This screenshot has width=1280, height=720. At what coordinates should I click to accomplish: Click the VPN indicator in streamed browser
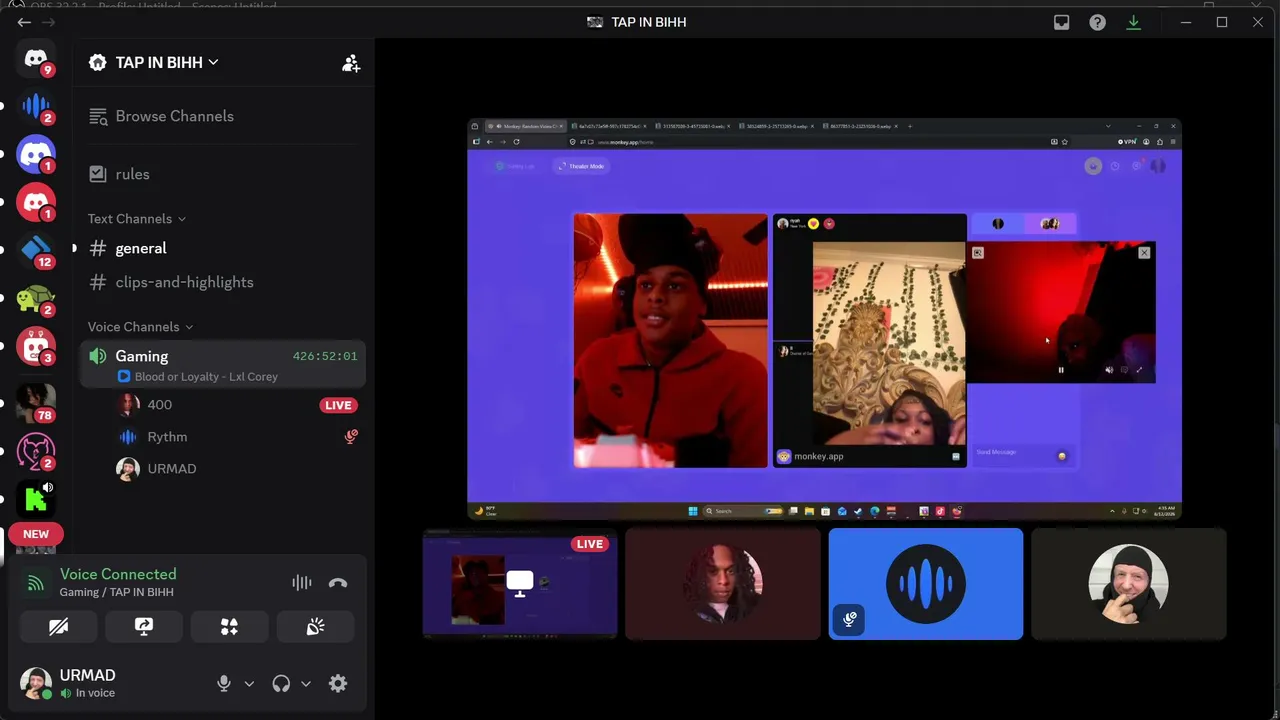pos(1127,142)
